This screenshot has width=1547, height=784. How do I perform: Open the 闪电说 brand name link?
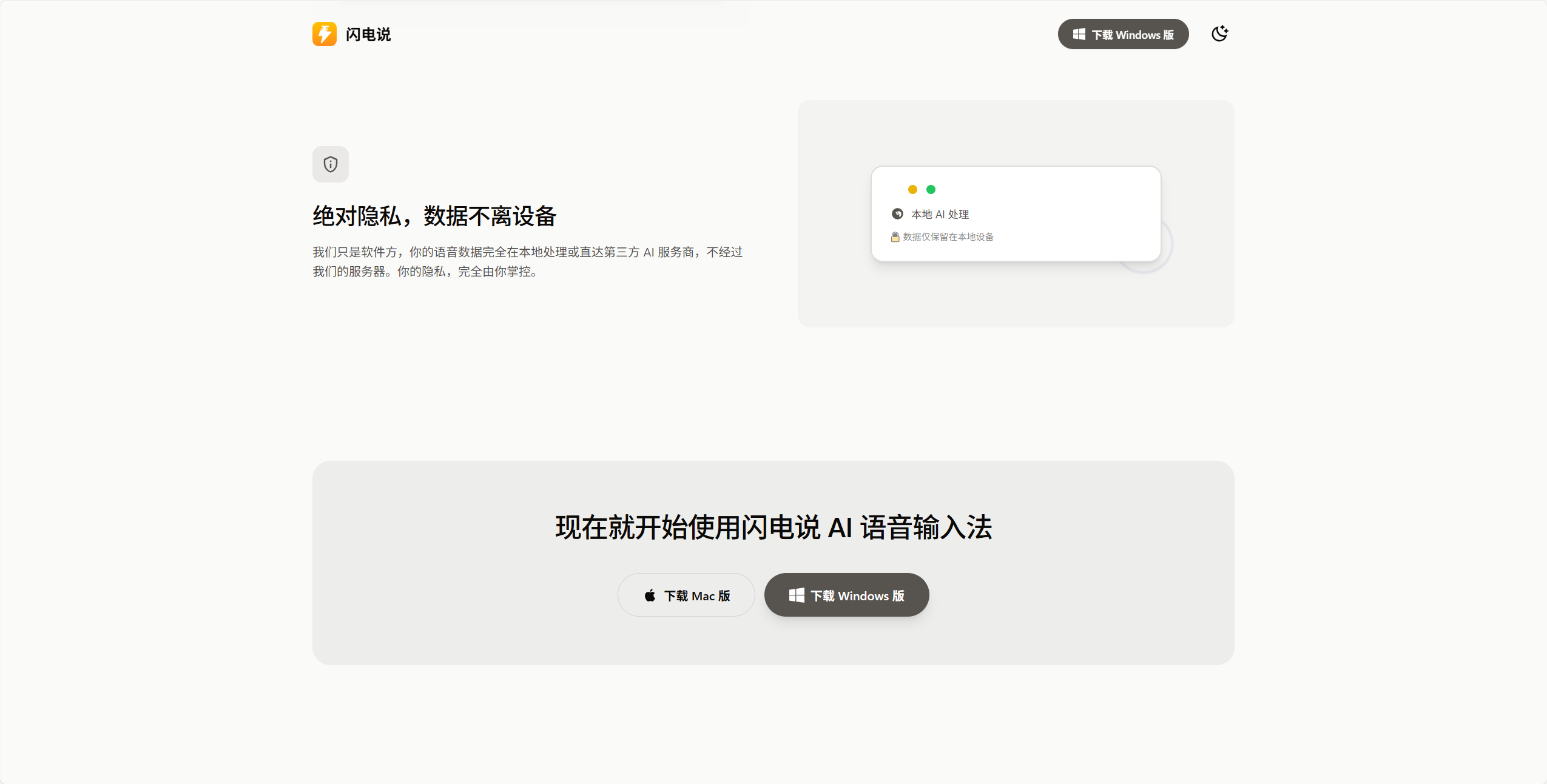[x=368, y=35]
